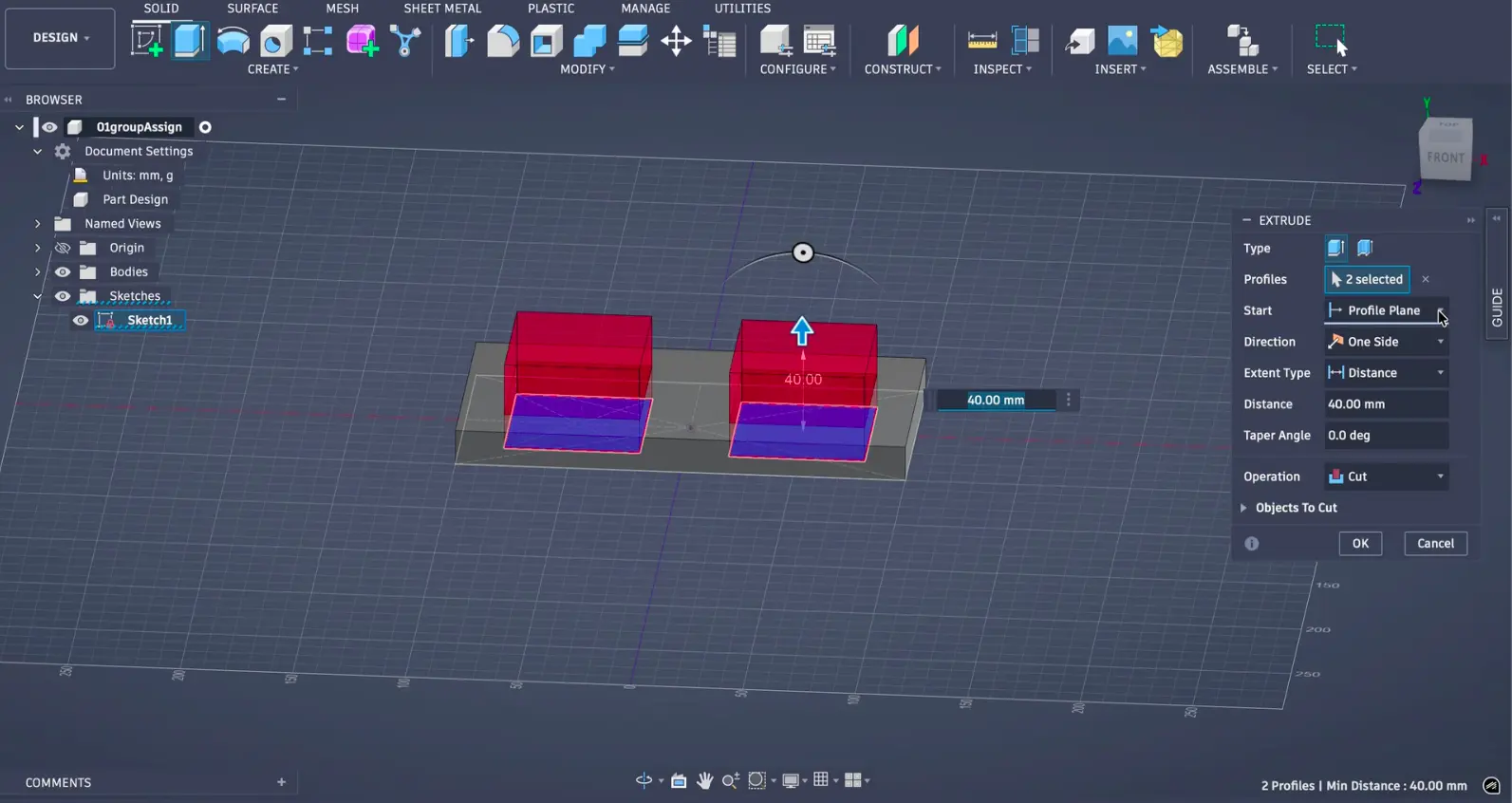Viewport: 1512px width, 803px height.
Task: Collapse the Document Settings node
Action: 38,152
